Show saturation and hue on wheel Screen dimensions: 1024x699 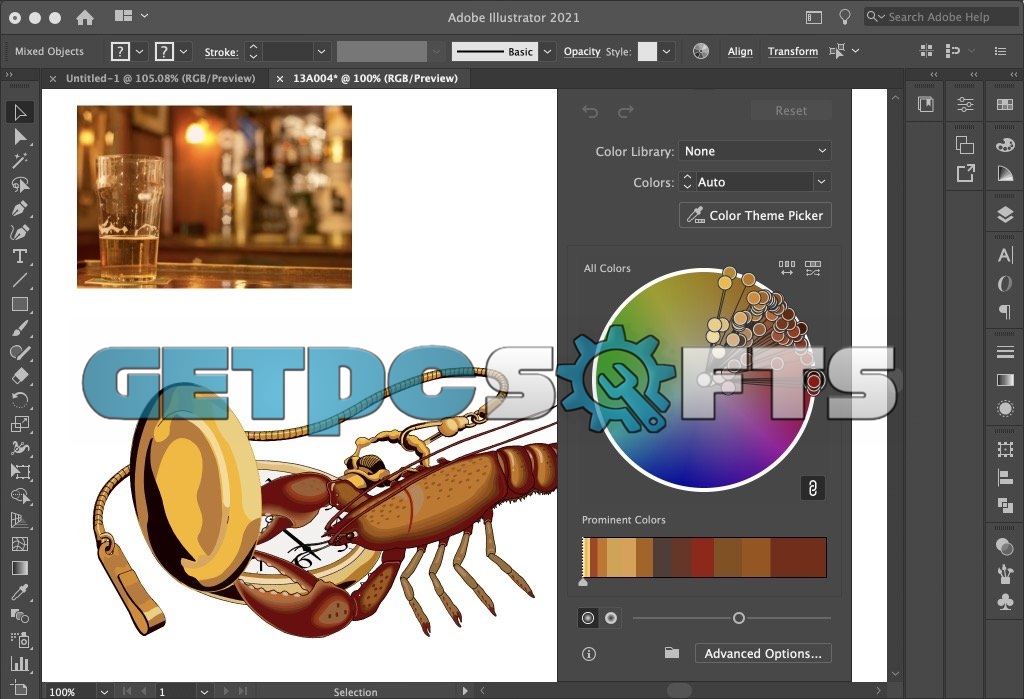coord(588,617)
